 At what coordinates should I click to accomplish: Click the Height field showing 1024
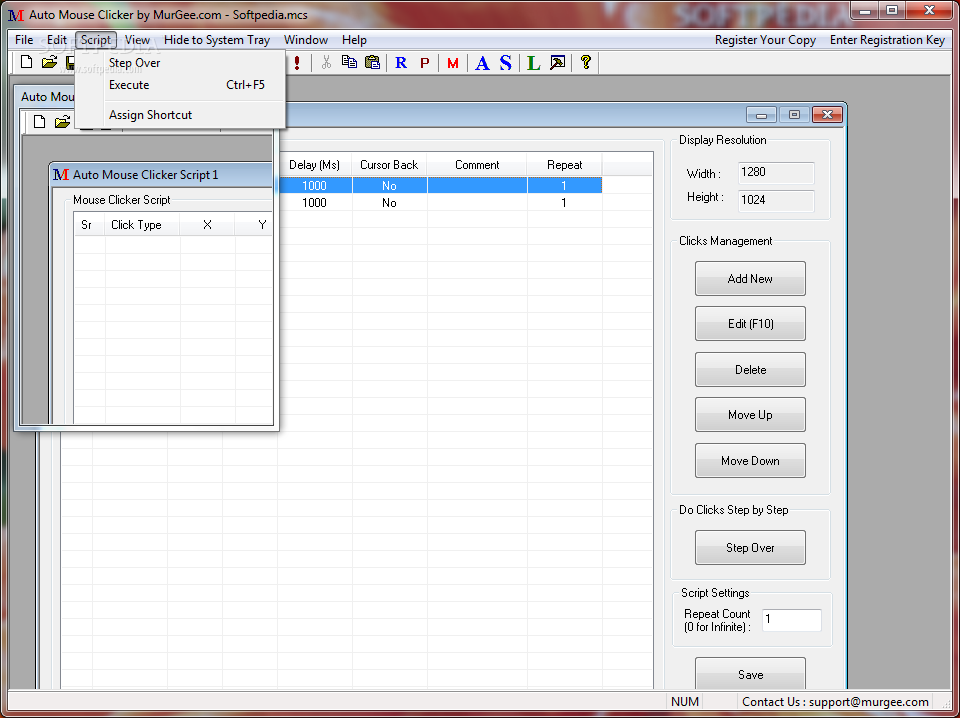[776, 200]
